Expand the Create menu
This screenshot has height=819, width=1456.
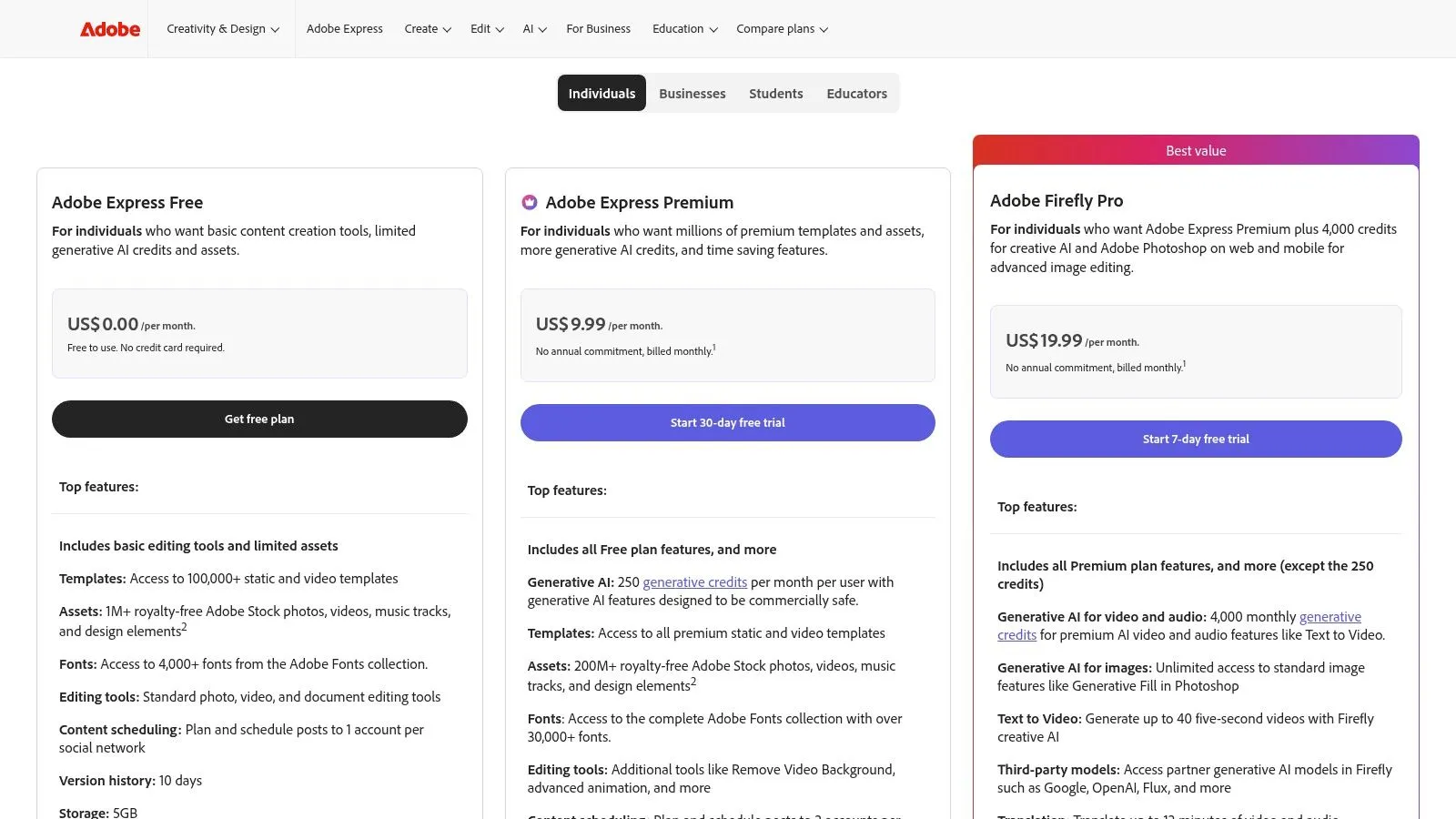(427, 28)
